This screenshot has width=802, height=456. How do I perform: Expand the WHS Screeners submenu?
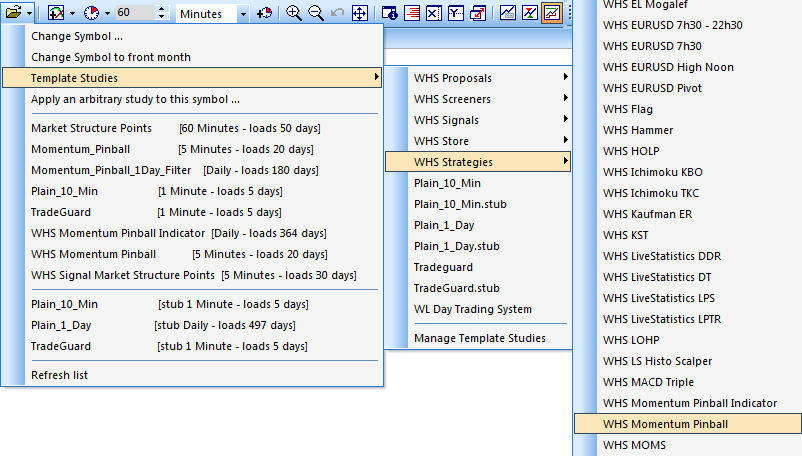click(x=478, y=99)
